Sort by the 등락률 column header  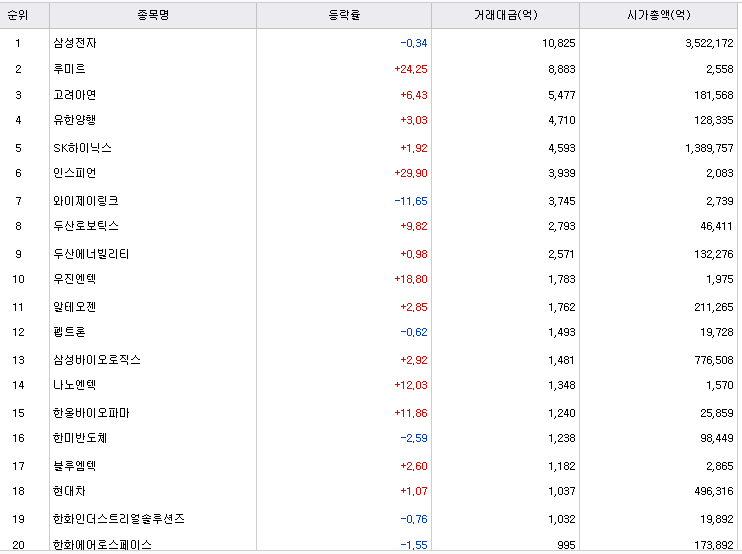click(x=344, y=15)
